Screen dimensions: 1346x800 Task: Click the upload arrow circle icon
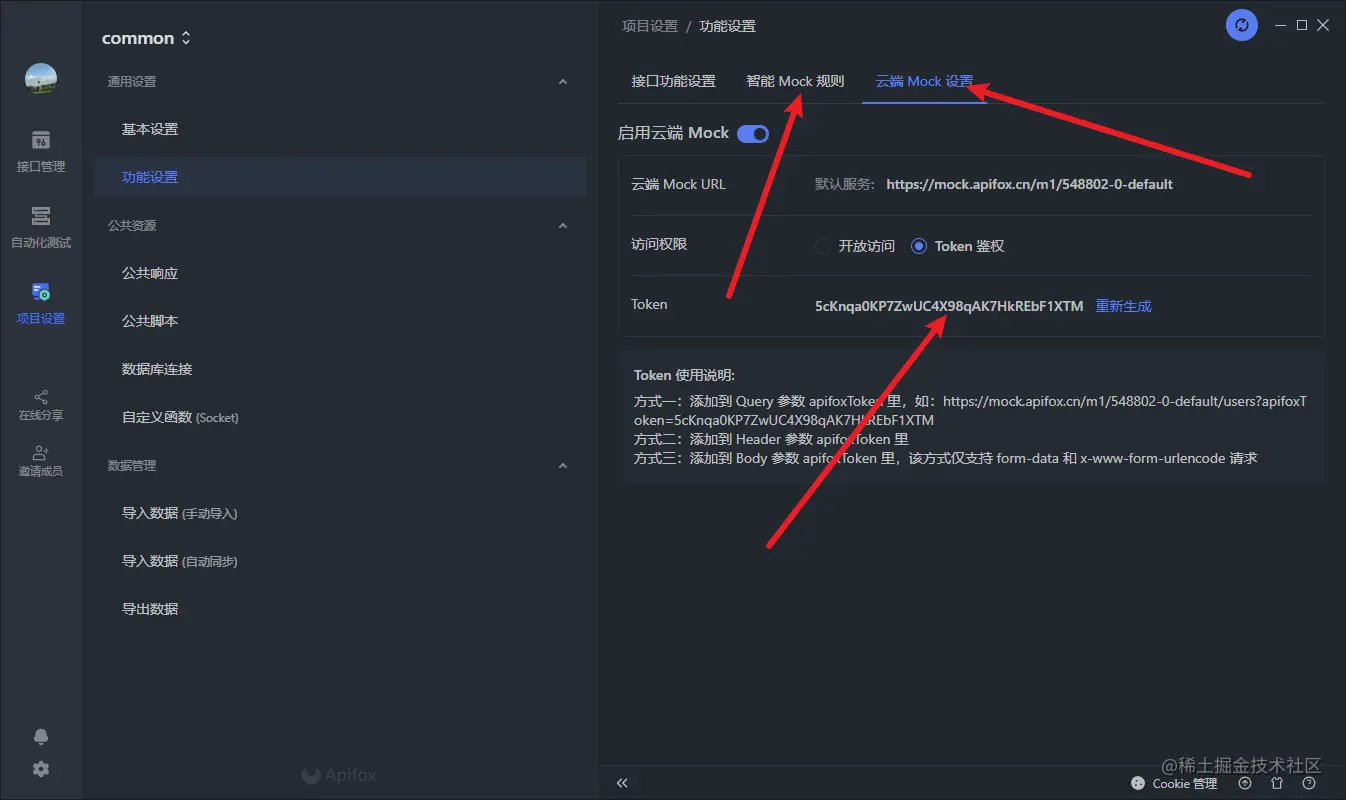[x=1245, y=783]
